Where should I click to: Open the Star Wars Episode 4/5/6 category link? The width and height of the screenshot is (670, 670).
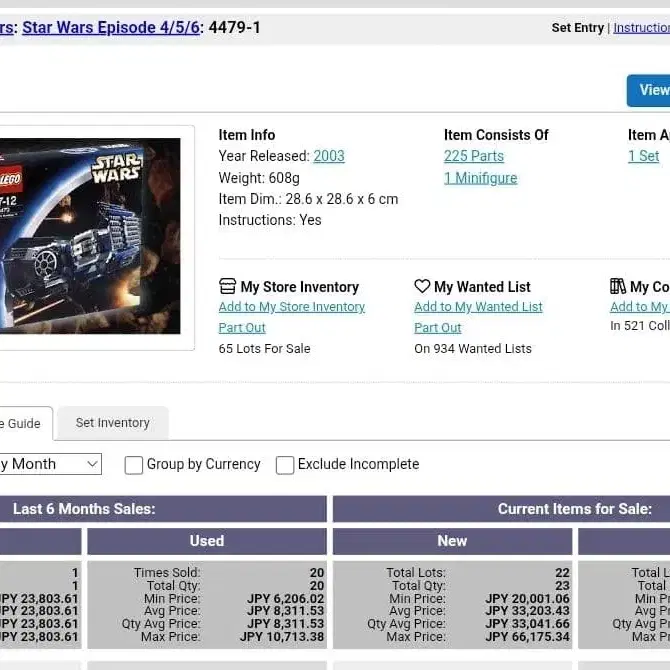[x=111, y=27]
